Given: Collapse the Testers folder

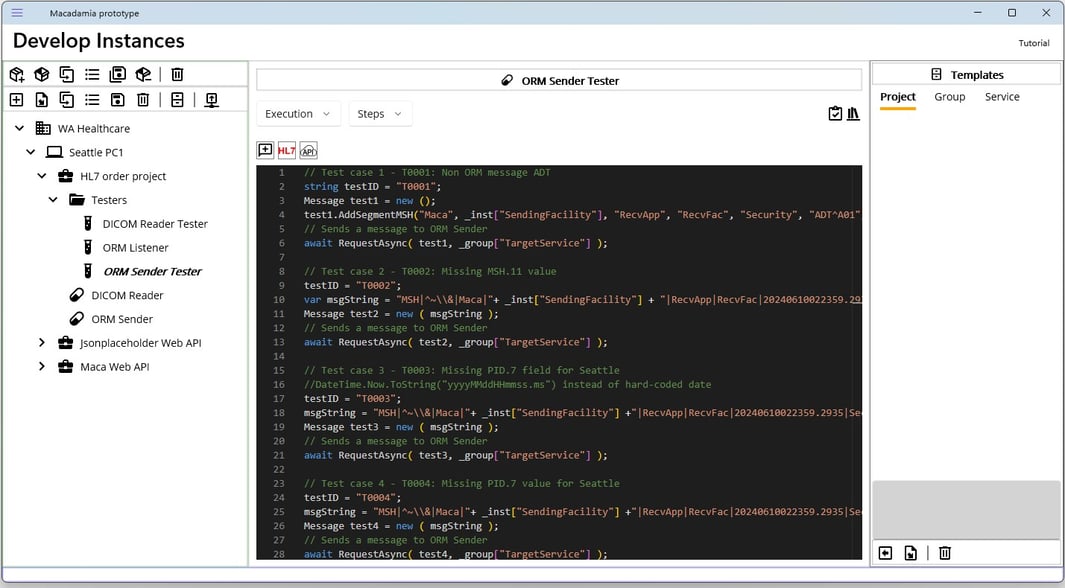Looking at the screenshot, I should pos(53,200).
